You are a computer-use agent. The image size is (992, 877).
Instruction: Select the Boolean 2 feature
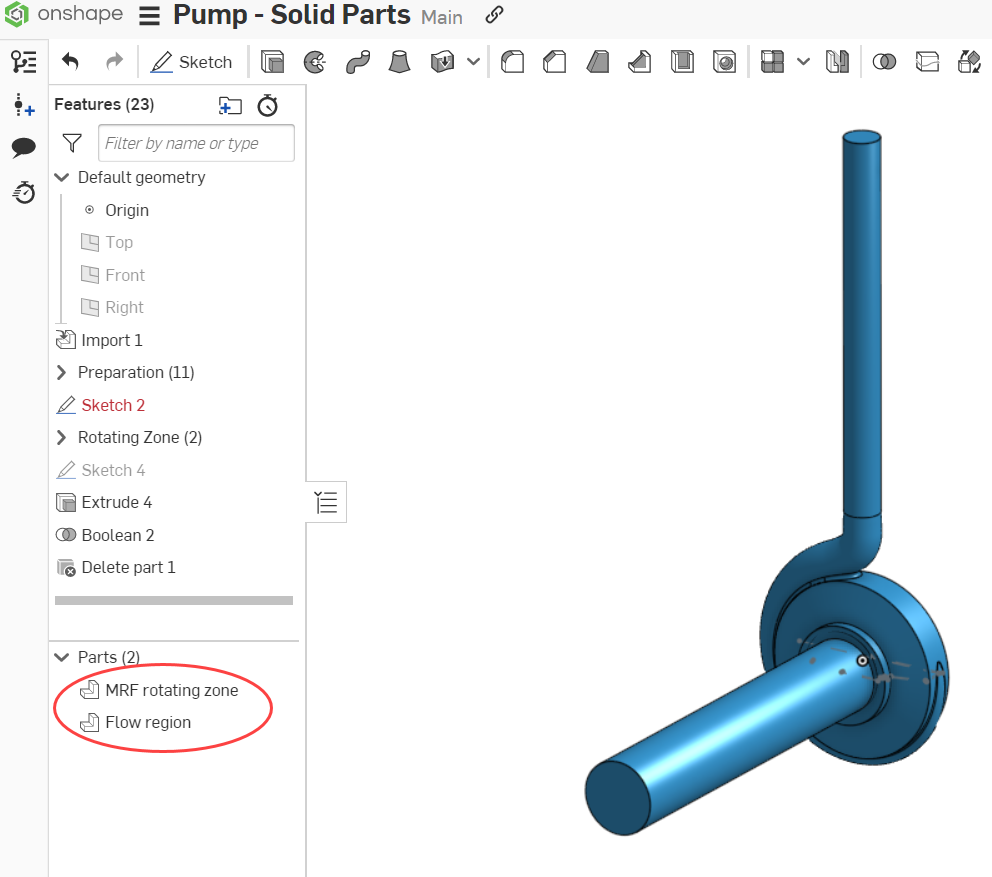tap(118, 535)
